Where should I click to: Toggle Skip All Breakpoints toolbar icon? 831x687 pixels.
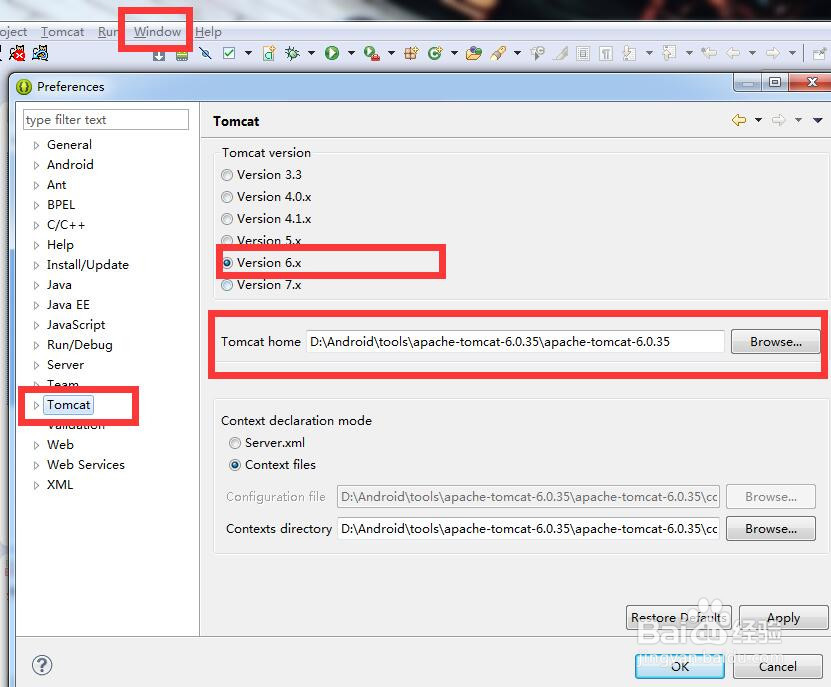[x=205, y=53]
